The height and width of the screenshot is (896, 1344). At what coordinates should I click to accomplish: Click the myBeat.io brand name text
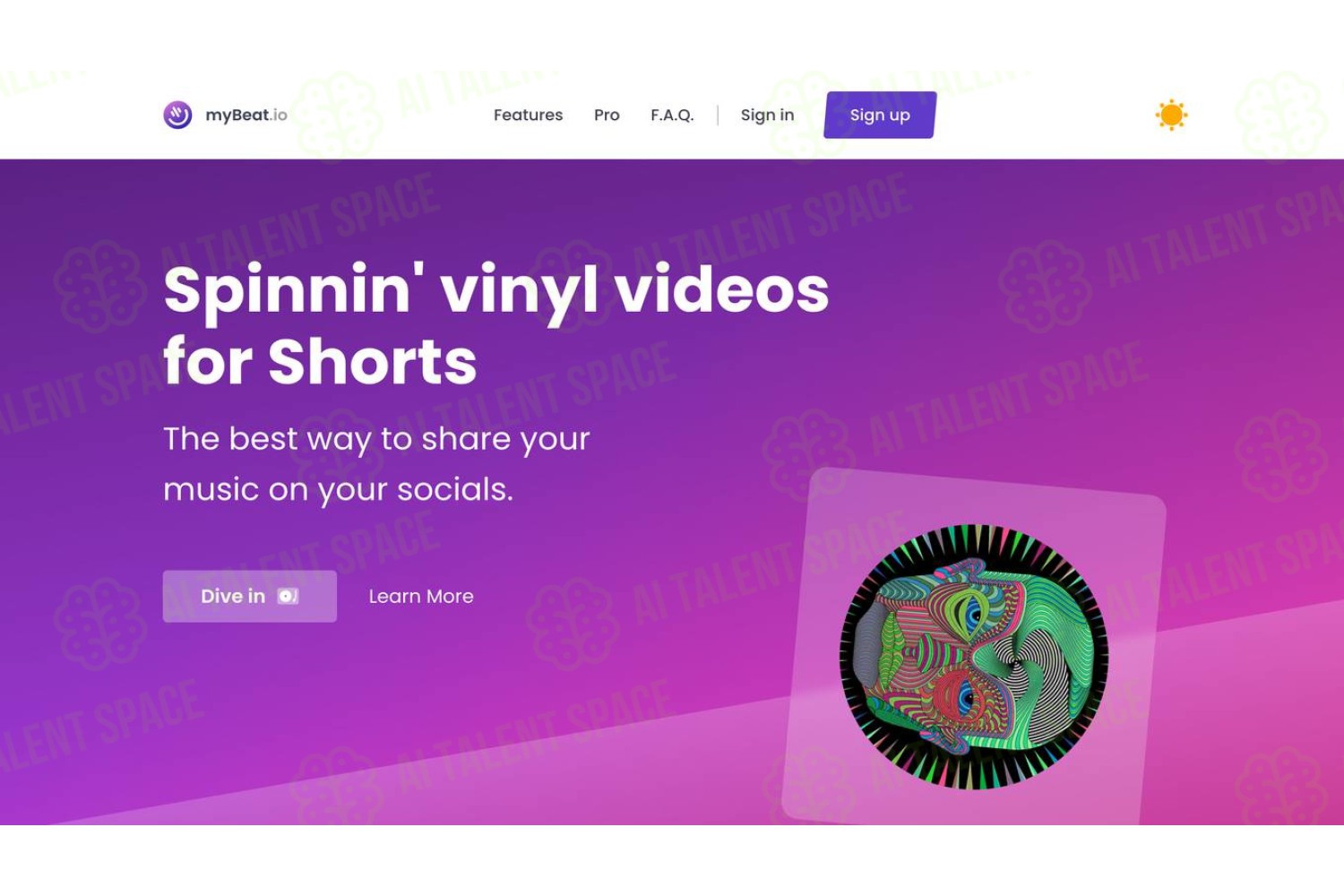click(x=246, y=115)
